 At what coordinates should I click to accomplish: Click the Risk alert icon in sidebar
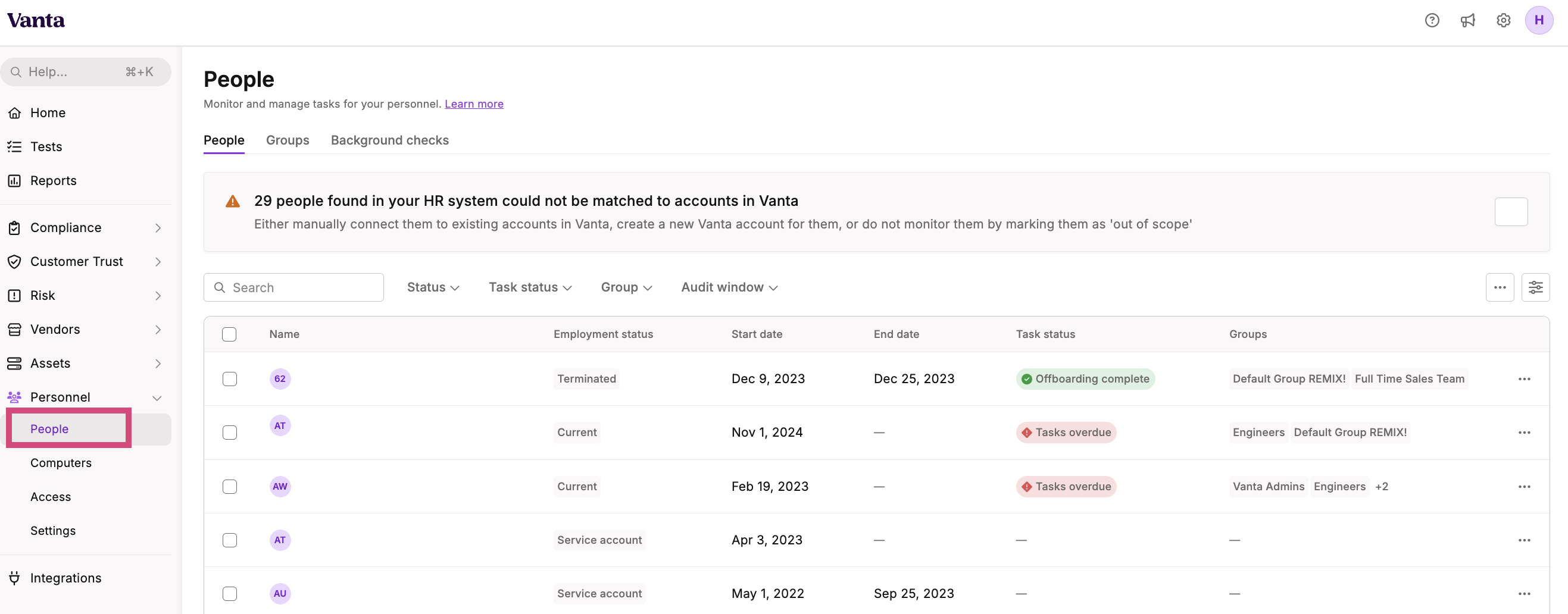[x=15, y=296]
